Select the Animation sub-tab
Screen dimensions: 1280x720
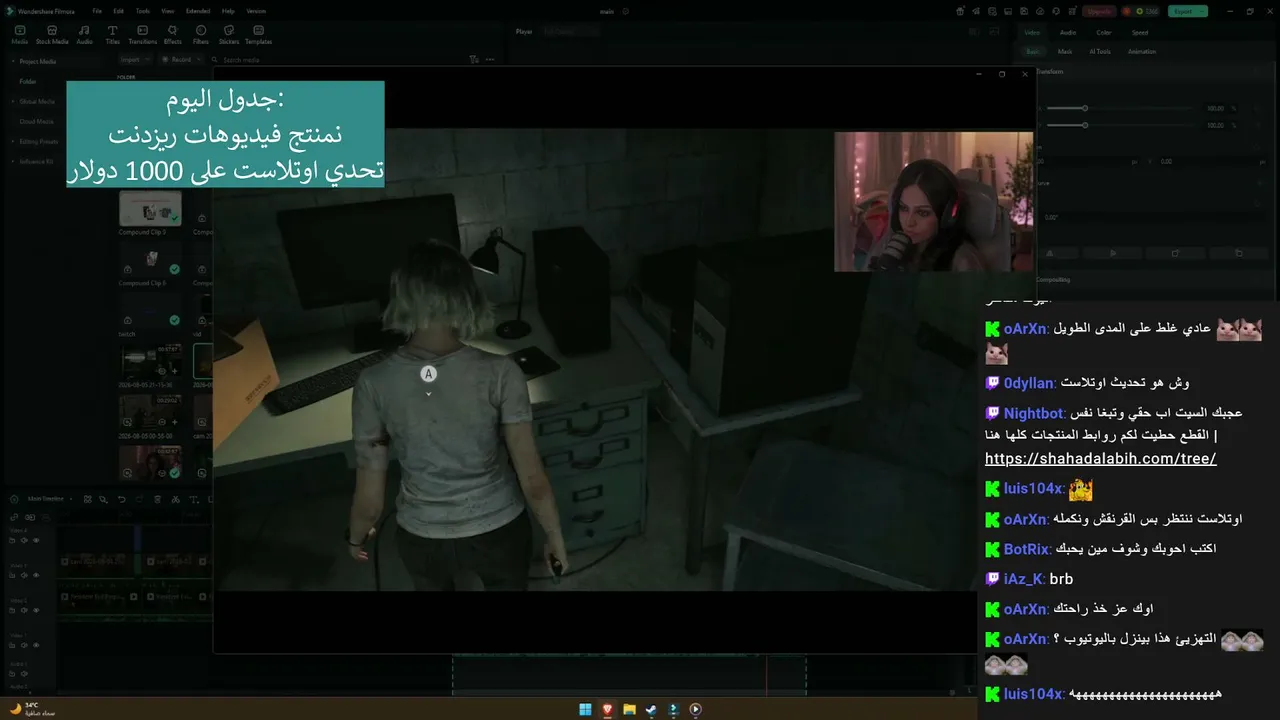tap(1142, 51)
